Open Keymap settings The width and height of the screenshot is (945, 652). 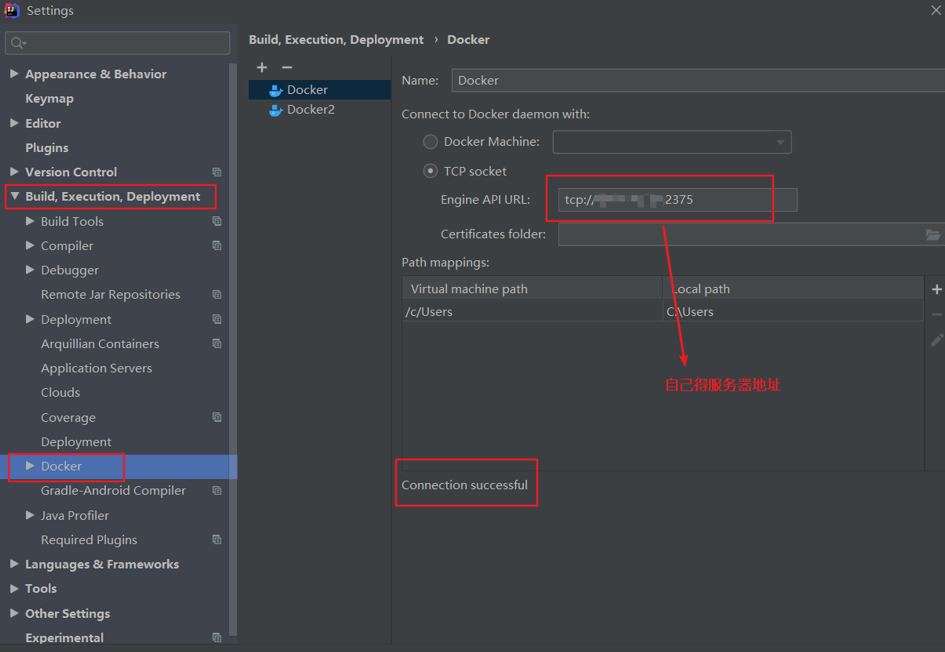click(x=49, y=99)
